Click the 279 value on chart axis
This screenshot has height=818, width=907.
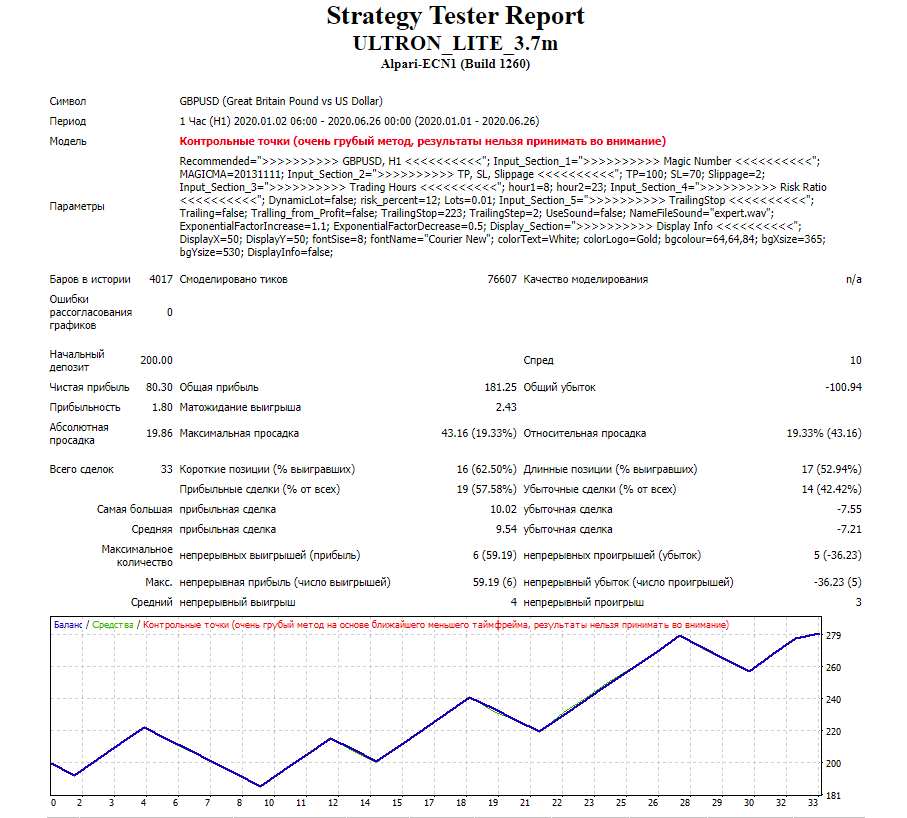coord(834,636)
